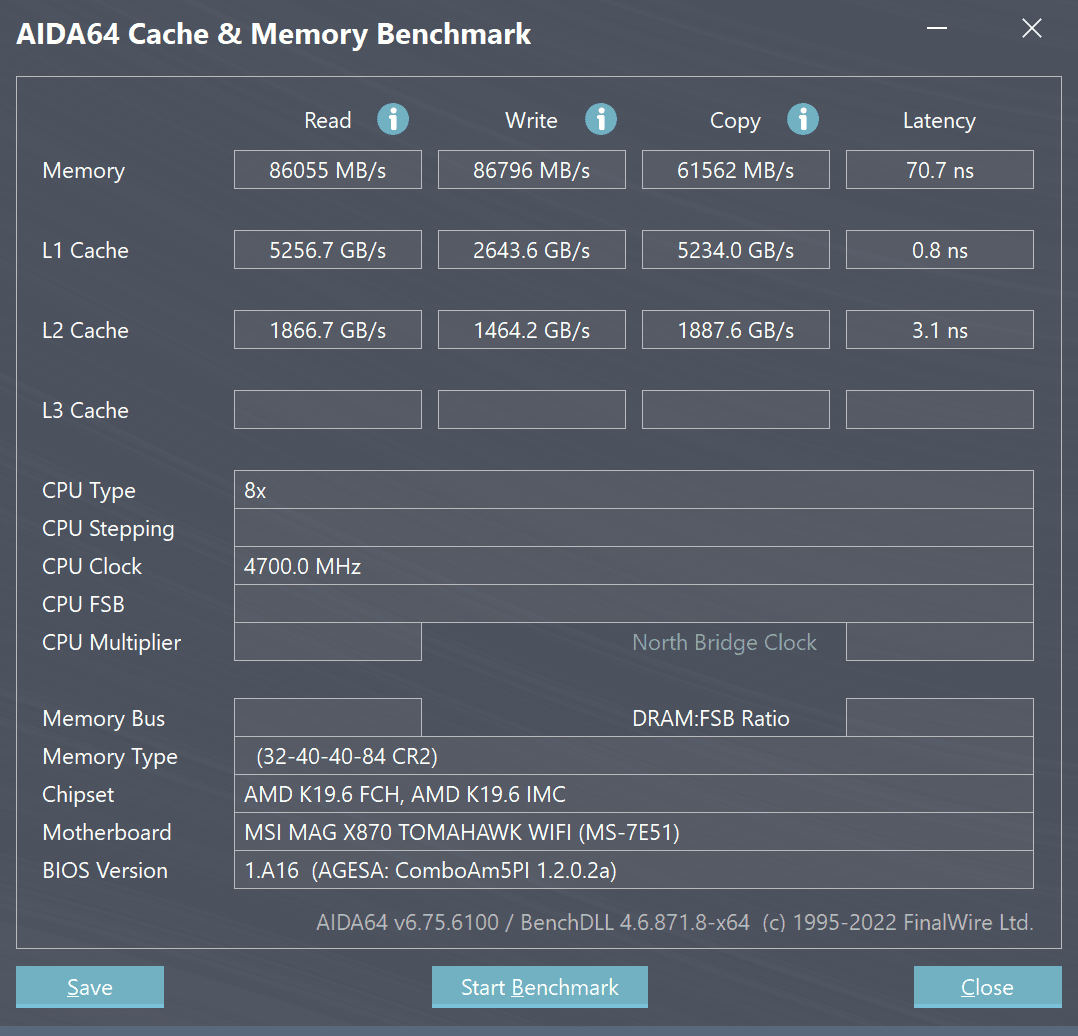Click the Close button at bottom
The height and width of the screenshot is (1036, 1078).
tap(987, 987)
